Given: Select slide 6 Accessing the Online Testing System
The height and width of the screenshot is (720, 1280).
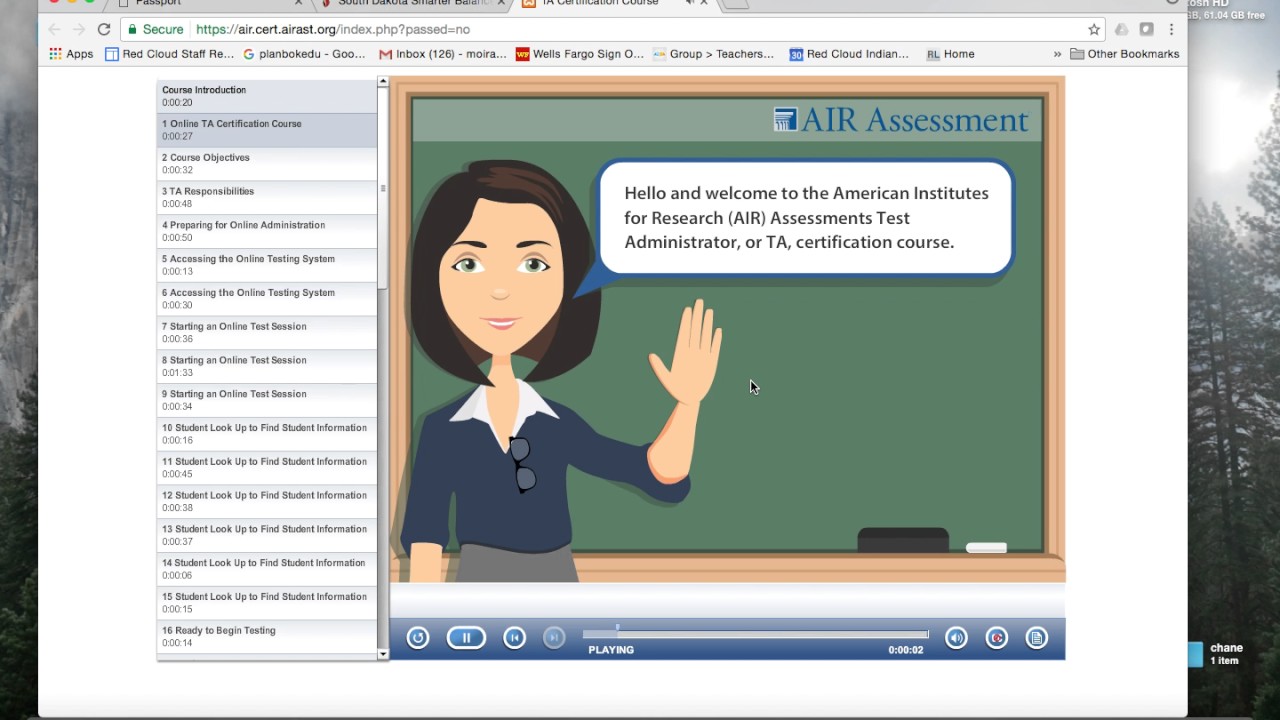Looking at the screenshot, I should click(266, 299).
